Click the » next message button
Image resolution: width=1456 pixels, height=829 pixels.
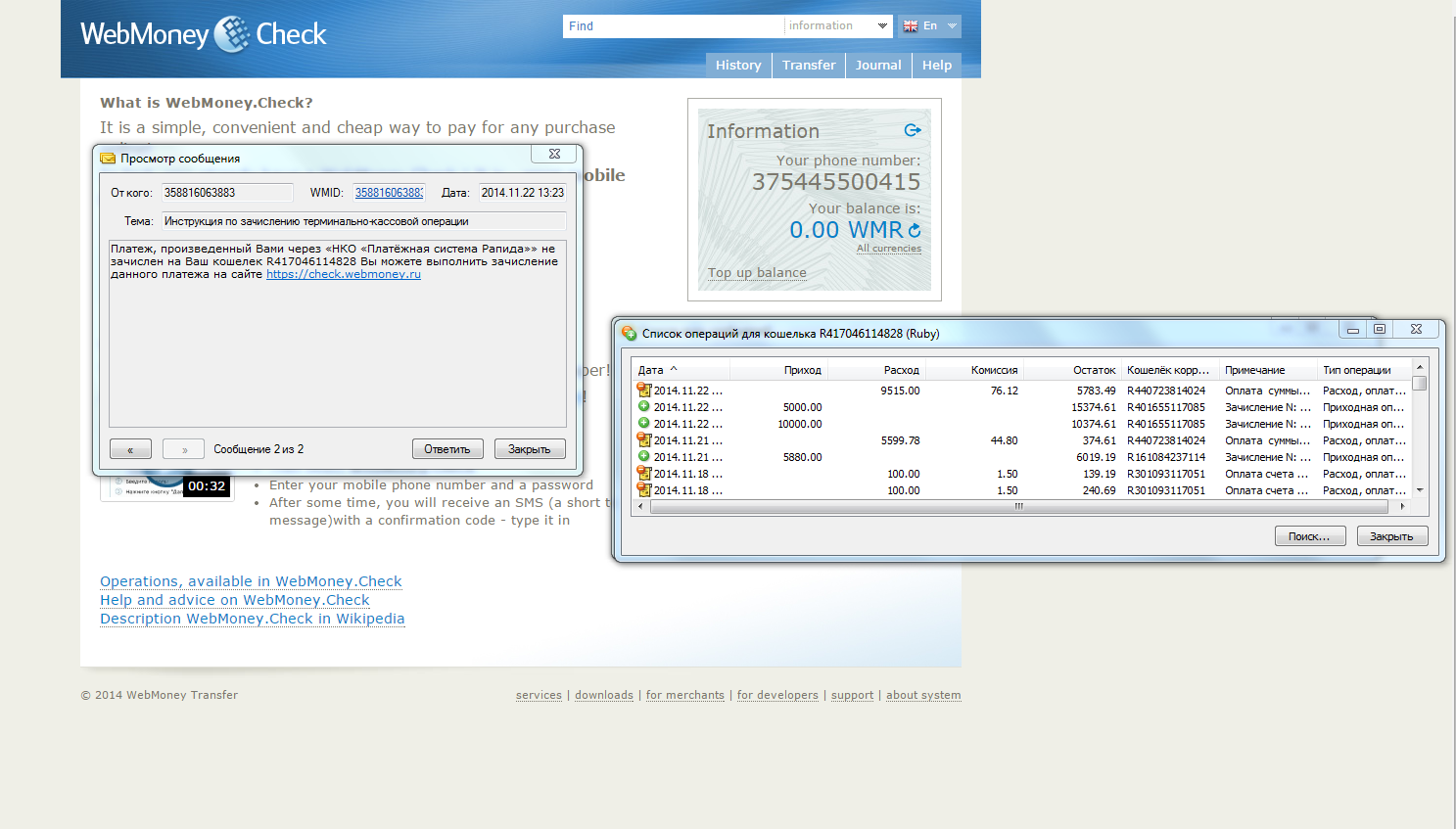183,449
